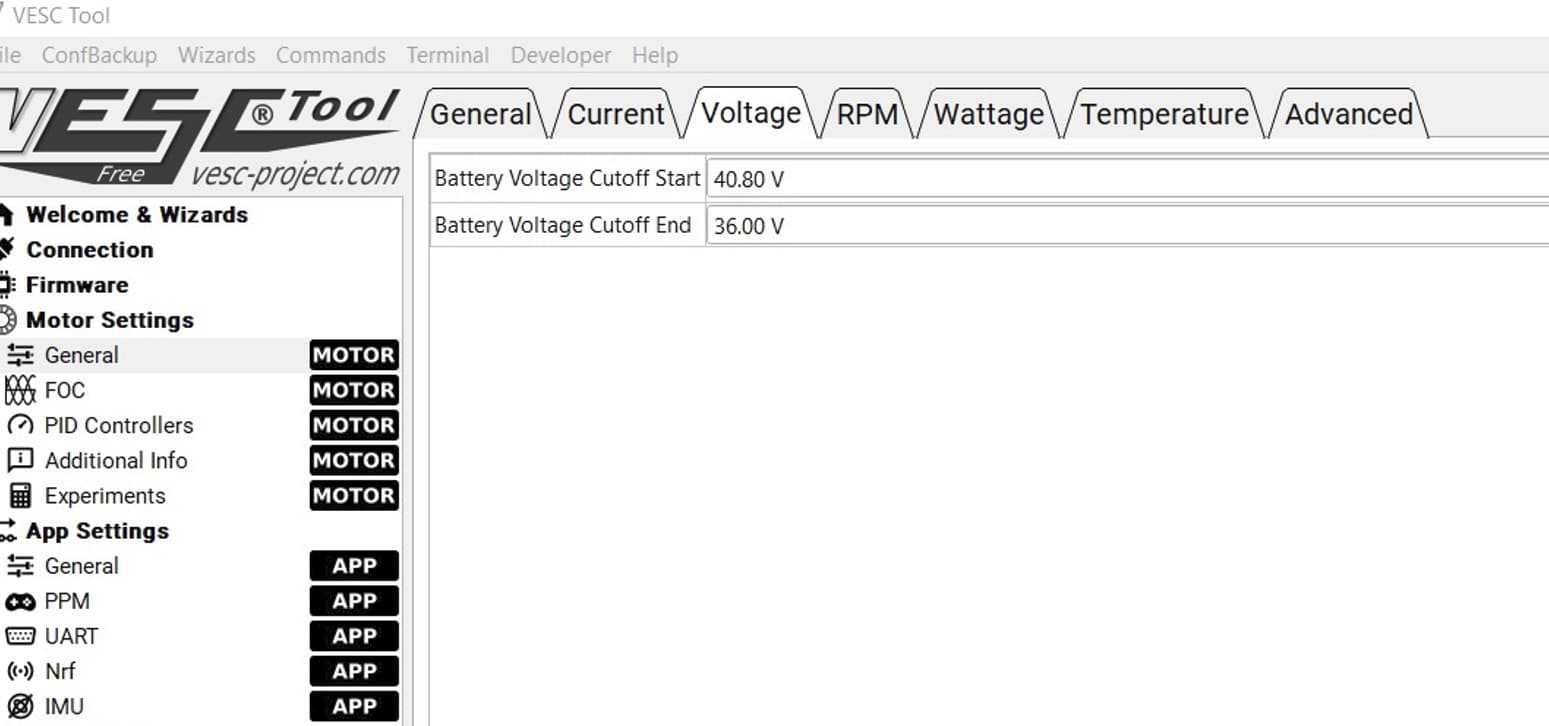Click the Firmware chip icon

click(x=7, y=284)
